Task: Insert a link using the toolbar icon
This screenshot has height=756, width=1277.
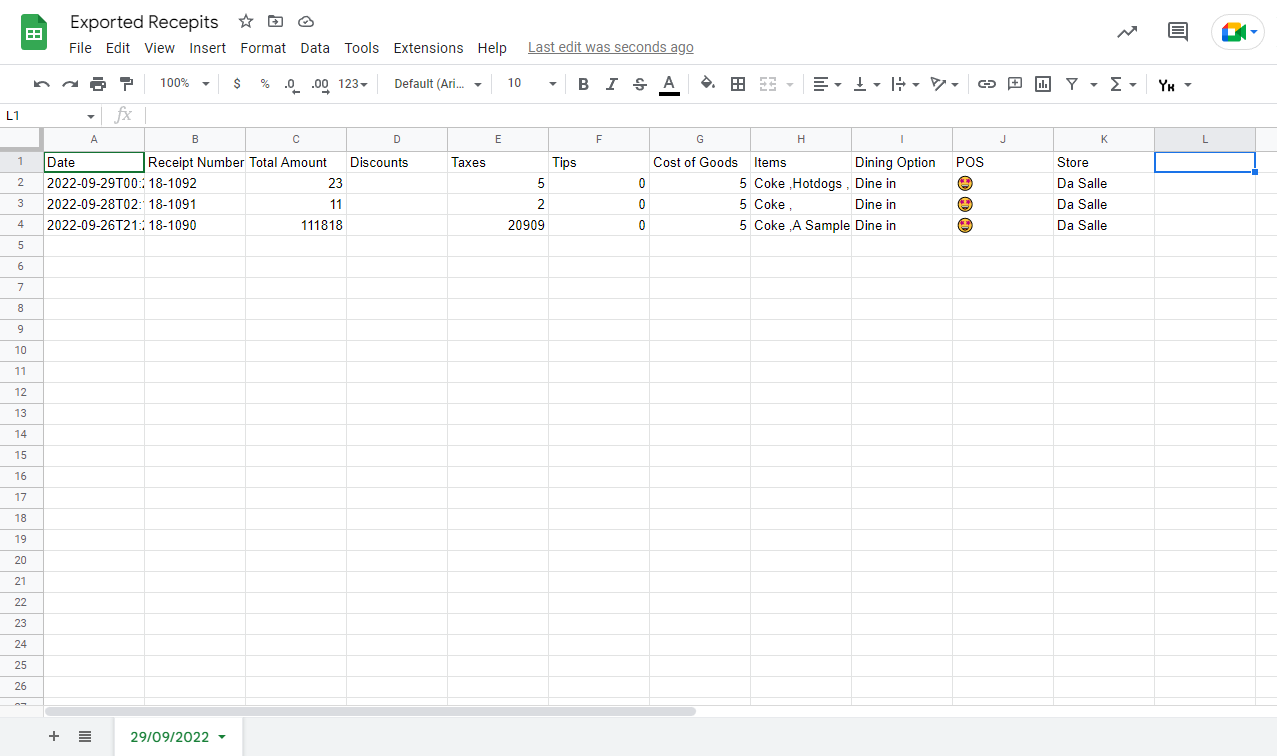Action: [x=987, y=84]
